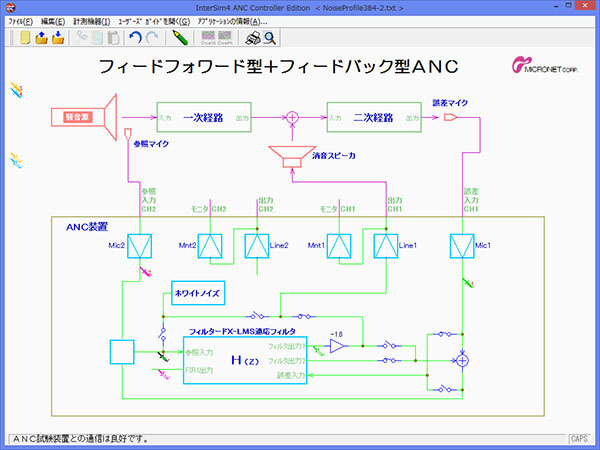The height and width of the screenshot is (450, 600).
Task: Open the ユーザーズガイドを開く(G) menu
Action: 154,21
